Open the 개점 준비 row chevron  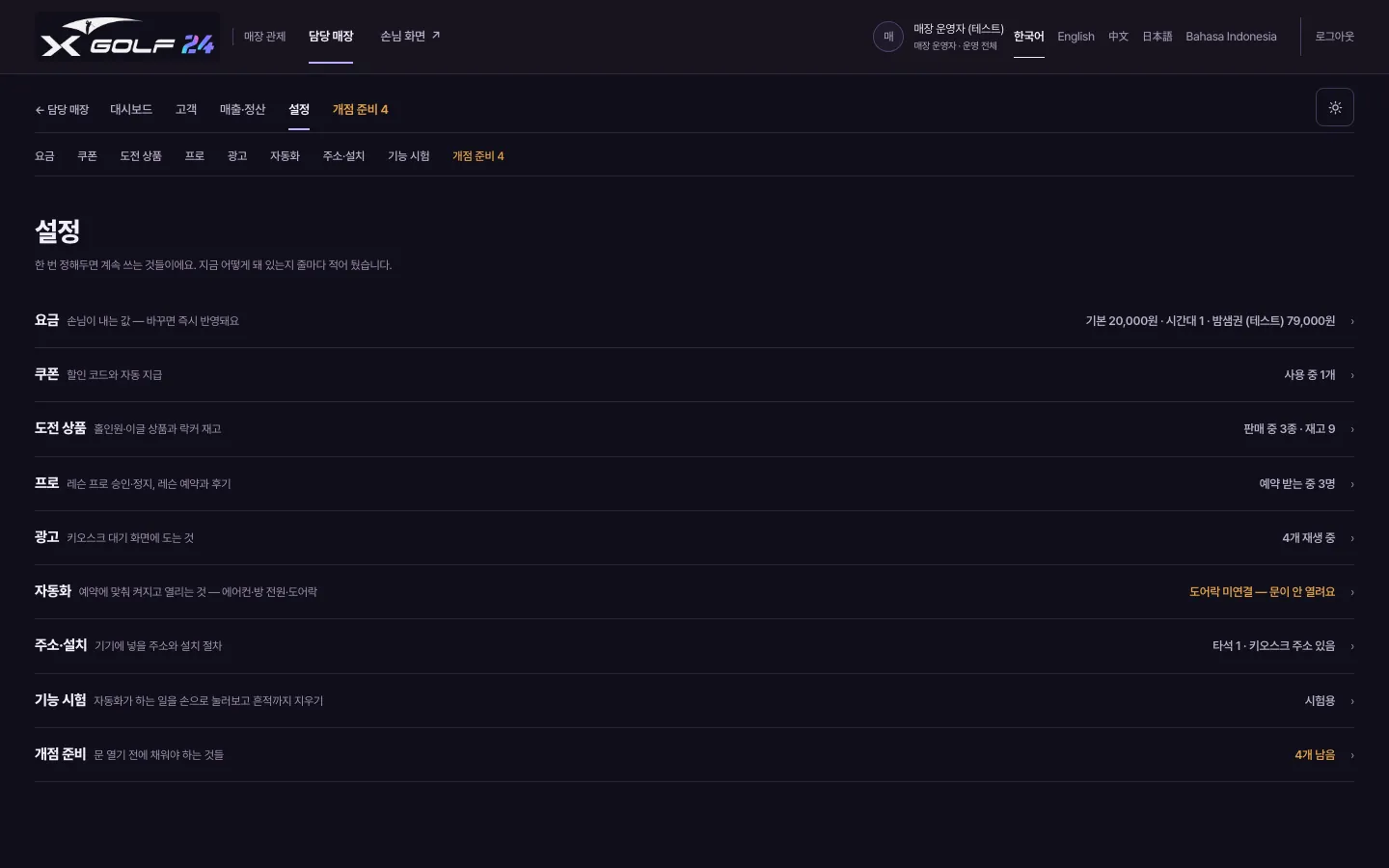(x=1352, y=755)
